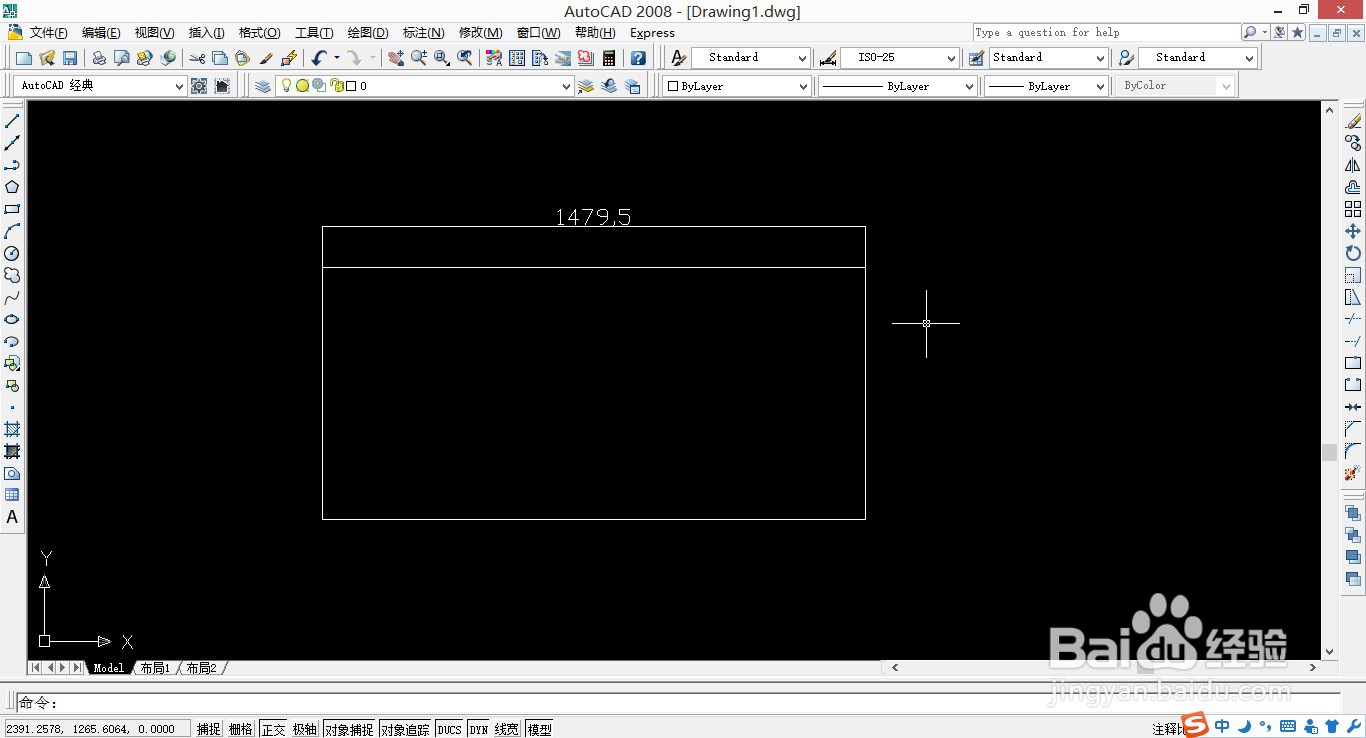Select the Array modify tool
1366x738 pixels.
(1353, 209)
